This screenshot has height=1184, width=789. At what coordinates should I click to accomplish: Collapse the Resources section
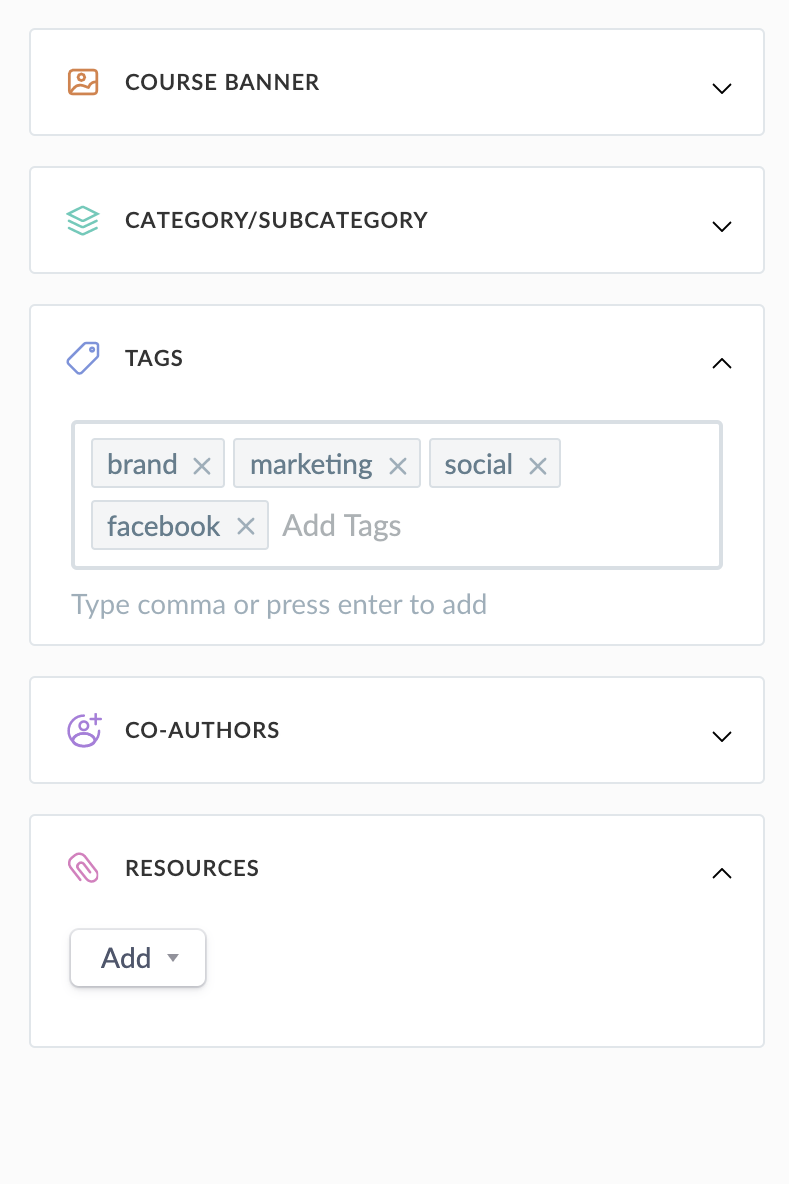721,874
